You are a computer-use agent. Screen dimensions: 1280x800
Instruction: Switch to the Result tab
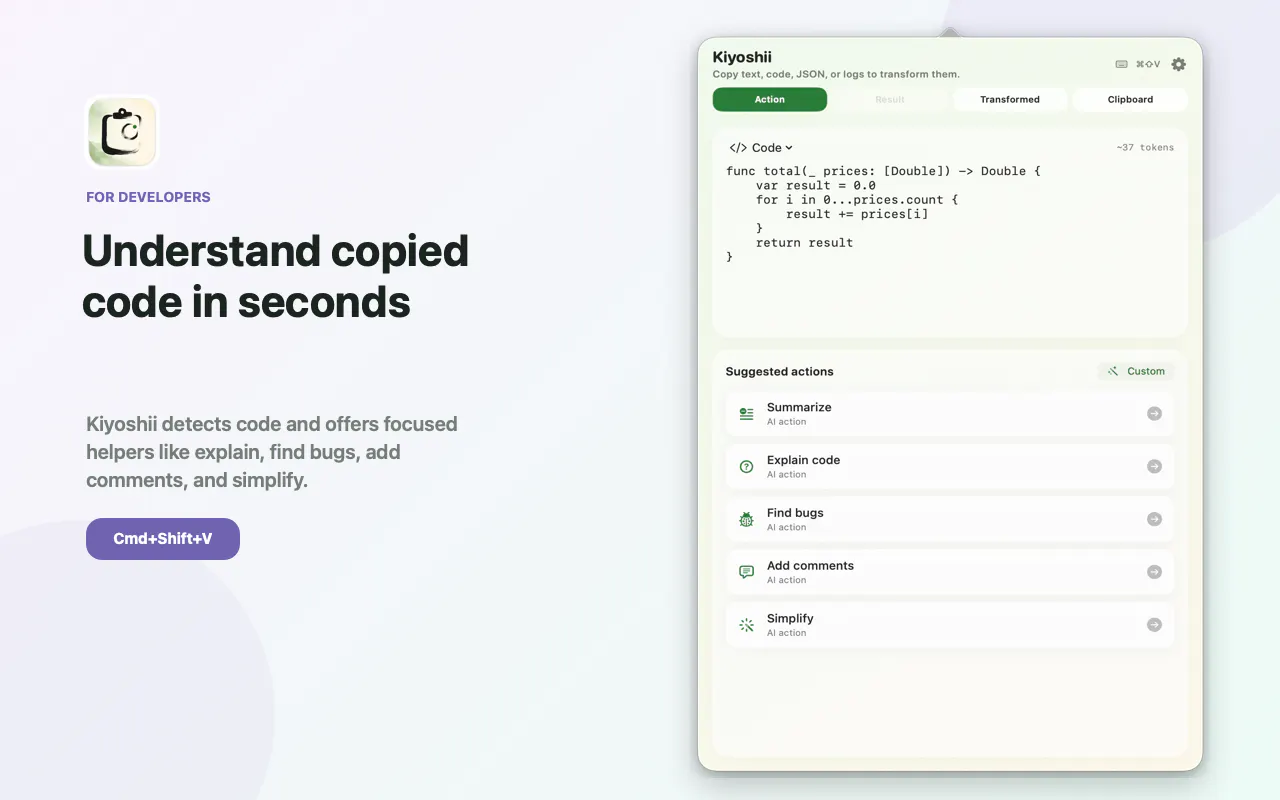click(x=890, y=100)
